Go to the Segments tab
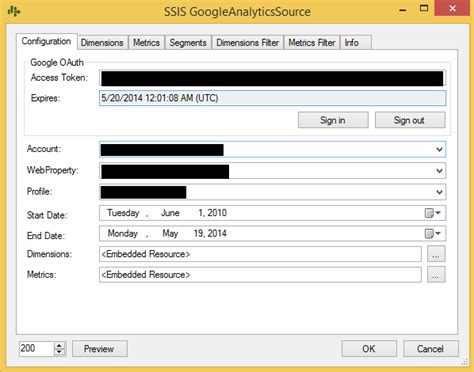 (188, 43)
